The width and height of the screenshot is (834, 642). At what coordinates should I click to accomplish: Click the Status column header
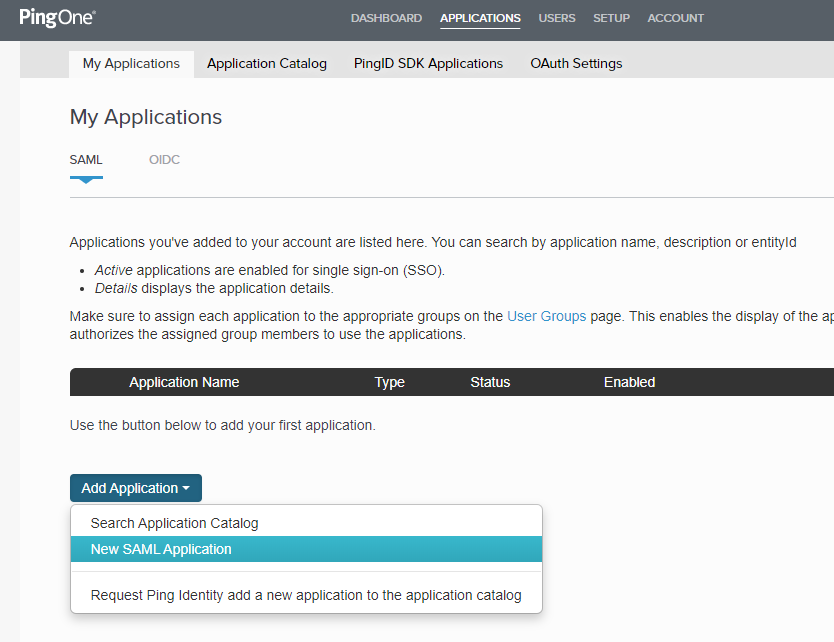click(490, 382)
